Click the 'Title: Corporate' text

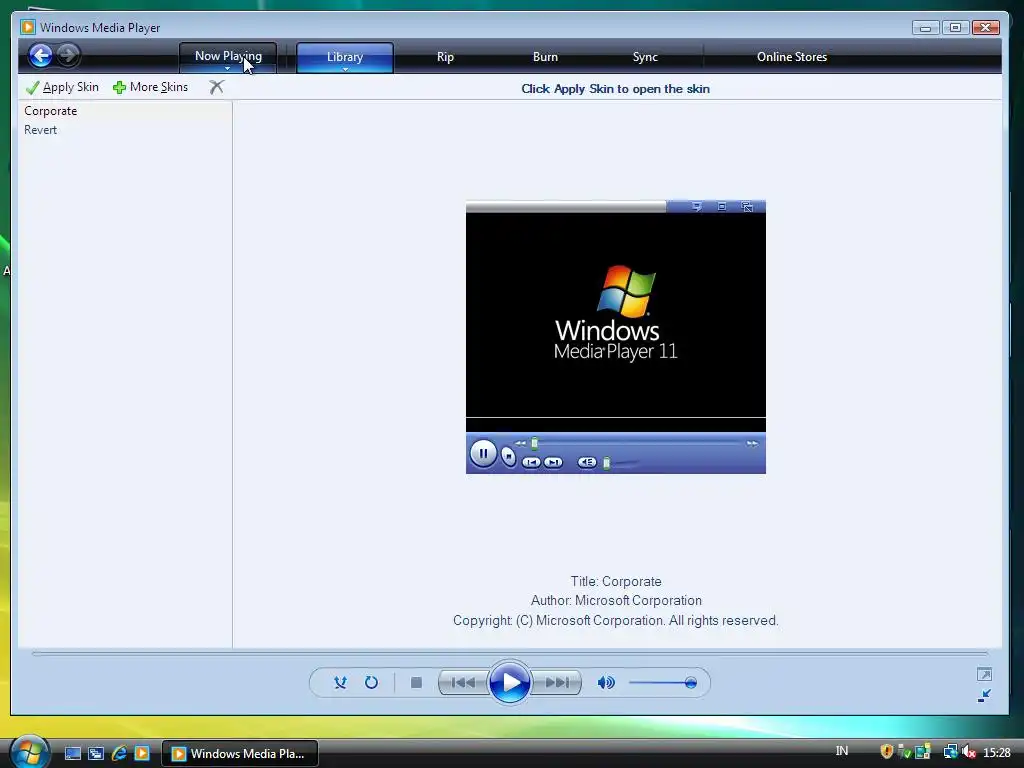point(616,581)
